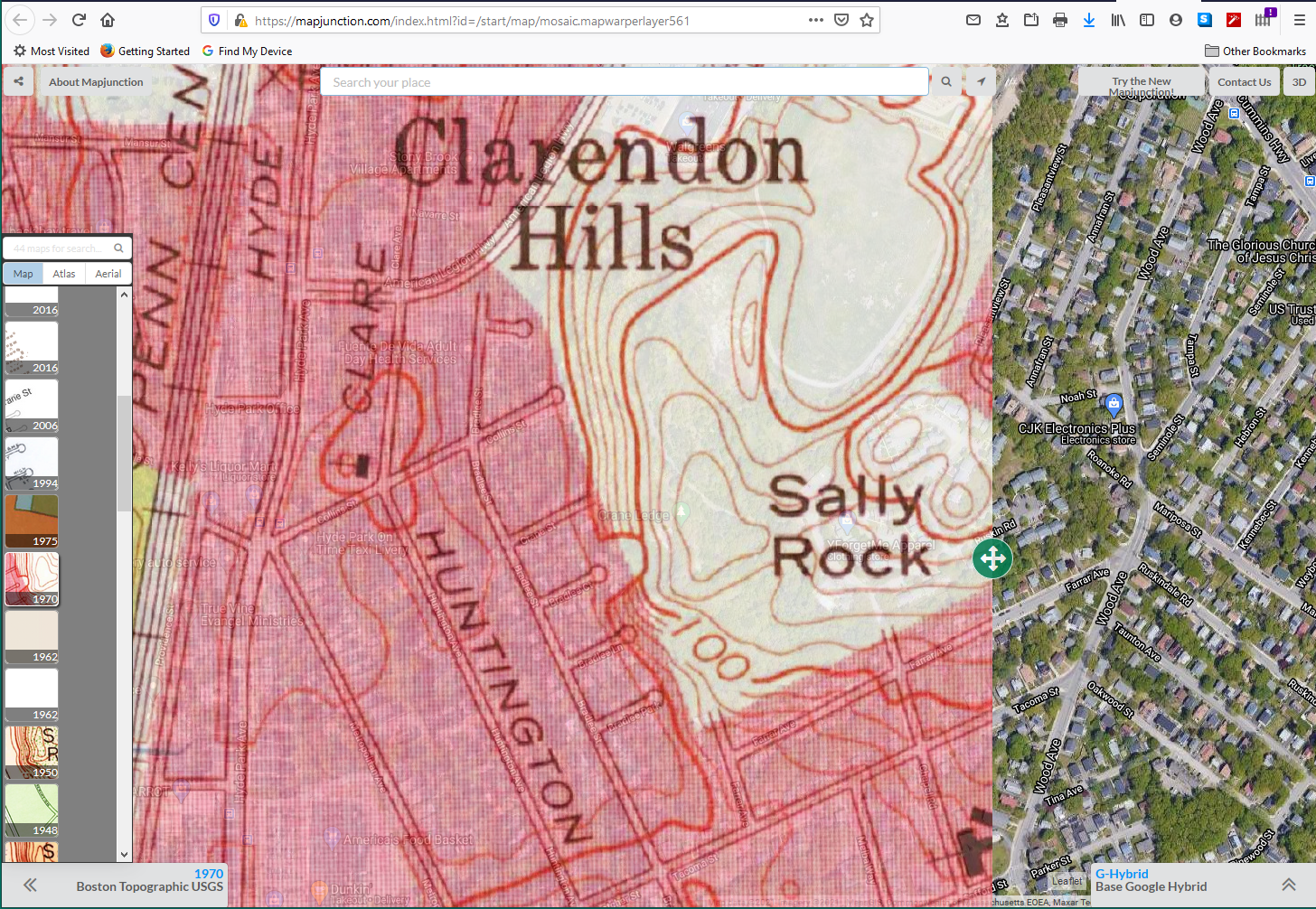Screen dimensions: 1316x909
Task: Select the 1950 topographic map layer
Action: 31,752
